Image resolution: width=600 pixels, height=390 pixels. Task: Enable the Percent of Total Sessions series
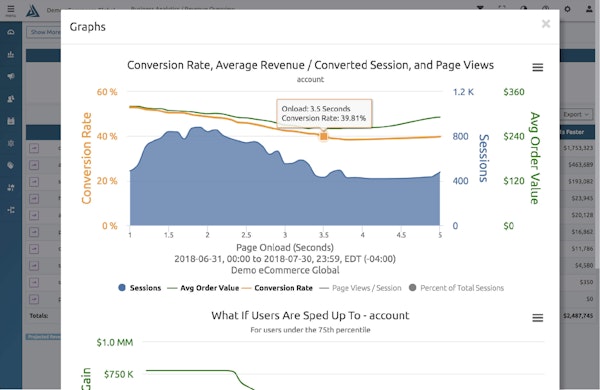pos(456,288)
